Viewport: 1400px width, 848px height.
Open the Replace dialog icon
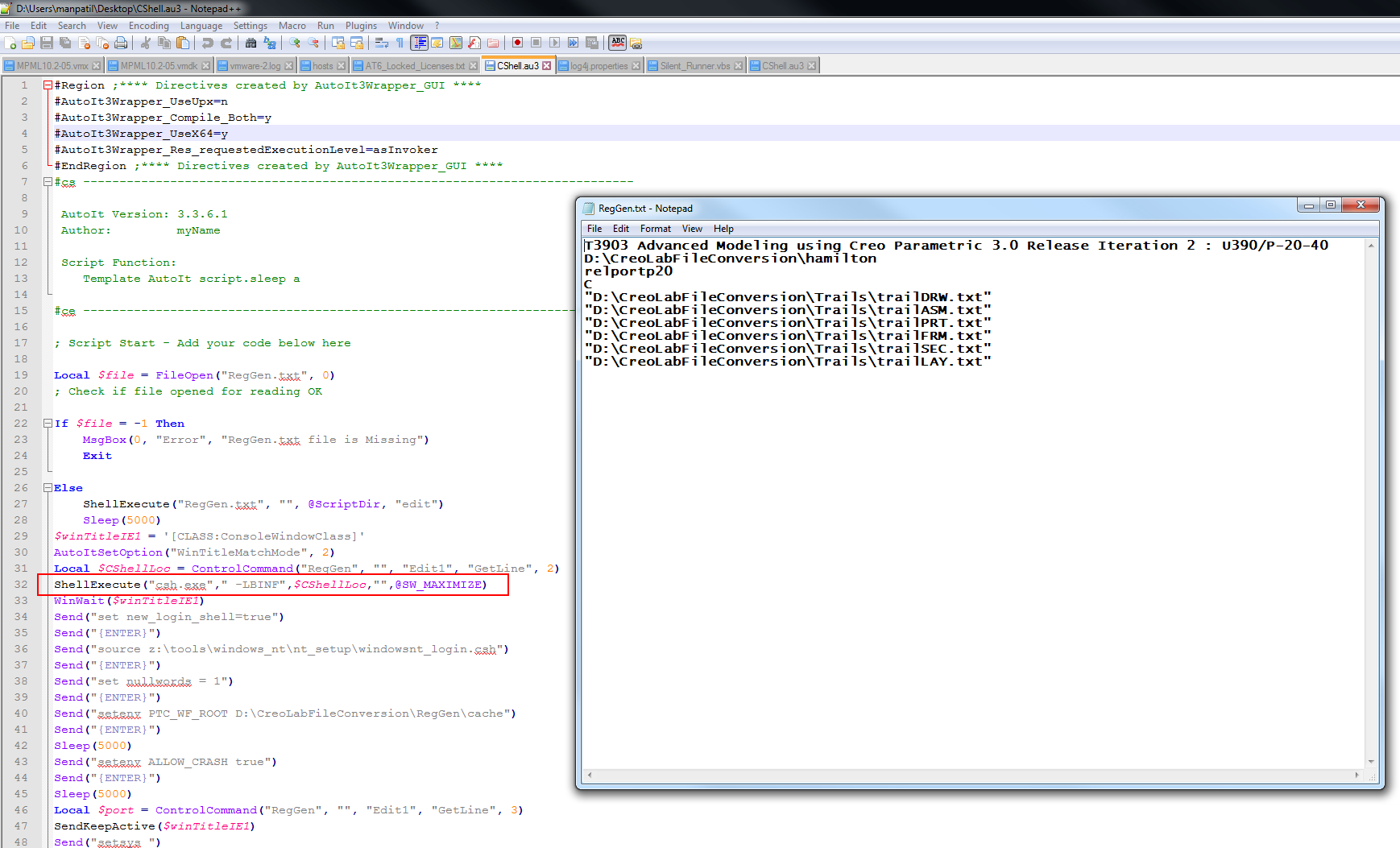tap(270, 43)
